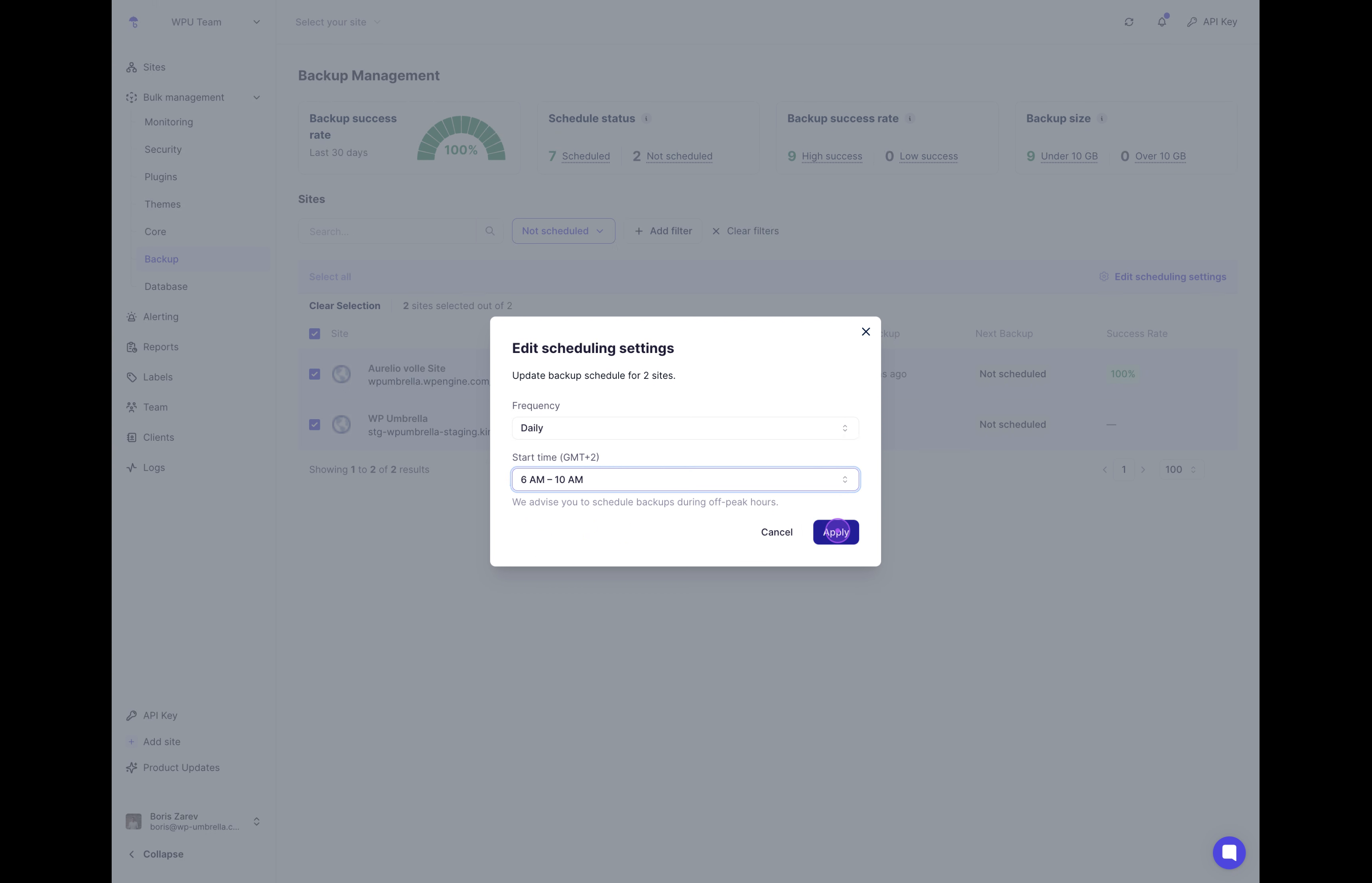Click Edit scheduling settings link
Viewport: 1372px width, 883px height.
coord(1162,277)
